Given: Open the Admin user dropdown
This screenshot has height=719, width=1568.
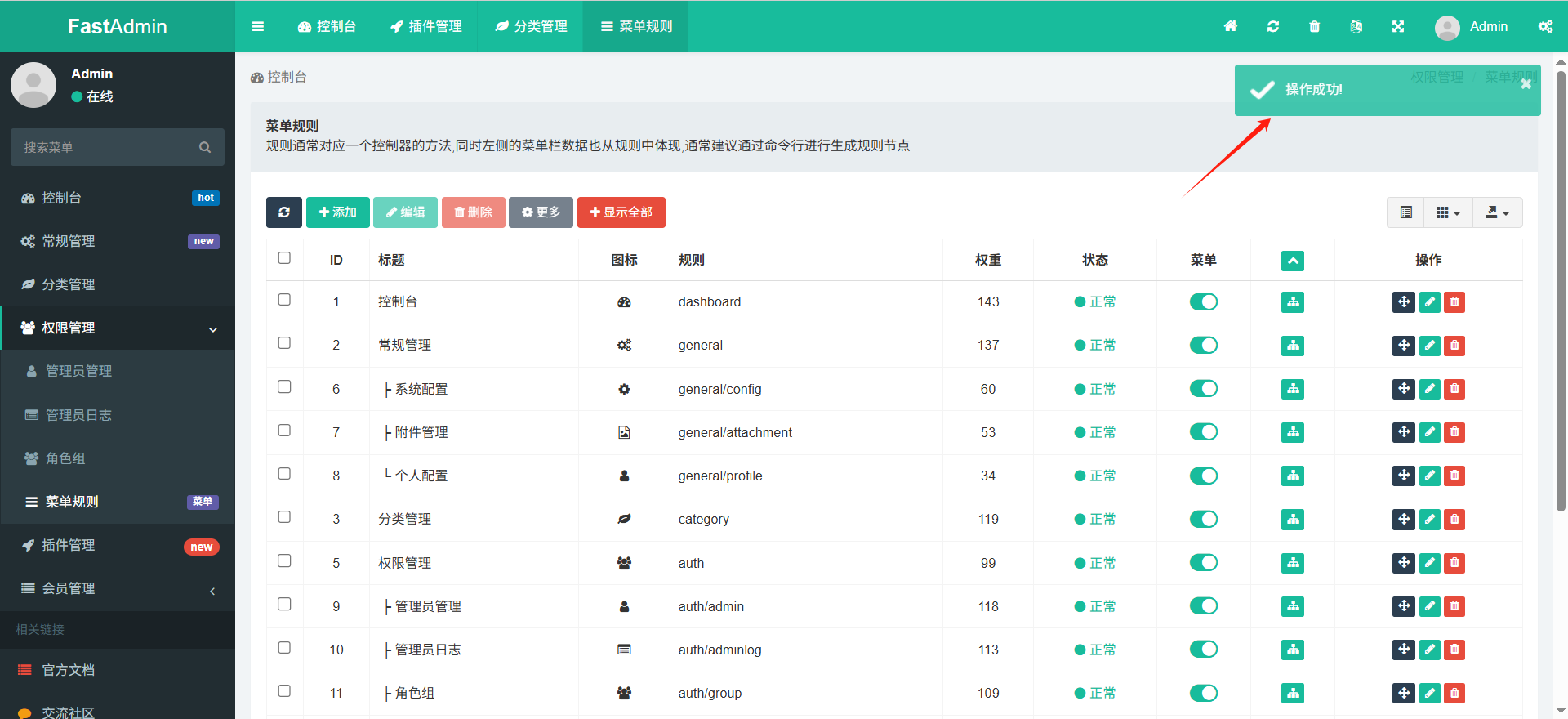Looking at the screenshot, I should [x=1472, y=27].
